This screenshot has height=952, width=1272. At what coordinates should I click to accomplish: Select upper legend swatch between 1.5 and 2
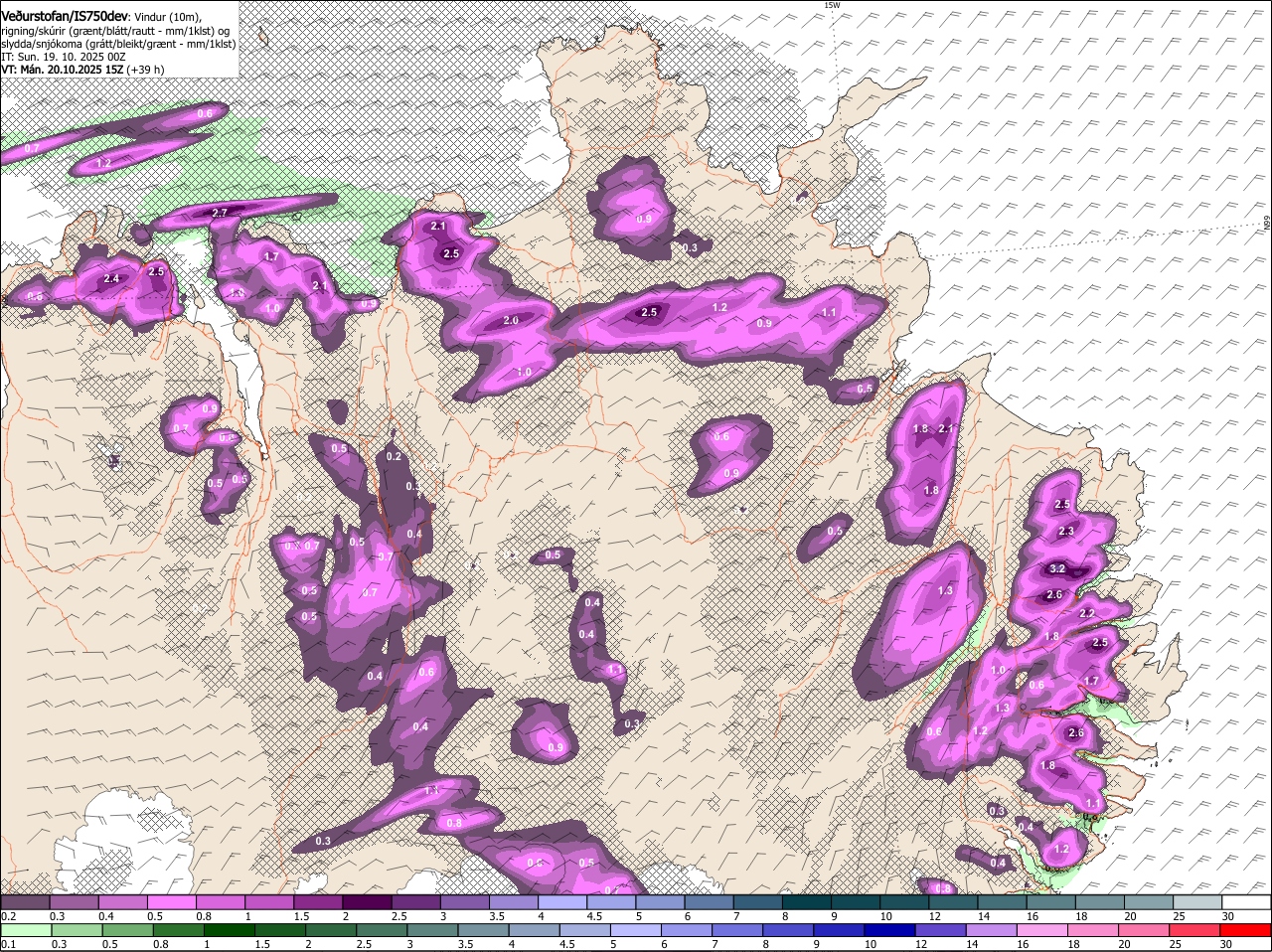coord(318,902)
